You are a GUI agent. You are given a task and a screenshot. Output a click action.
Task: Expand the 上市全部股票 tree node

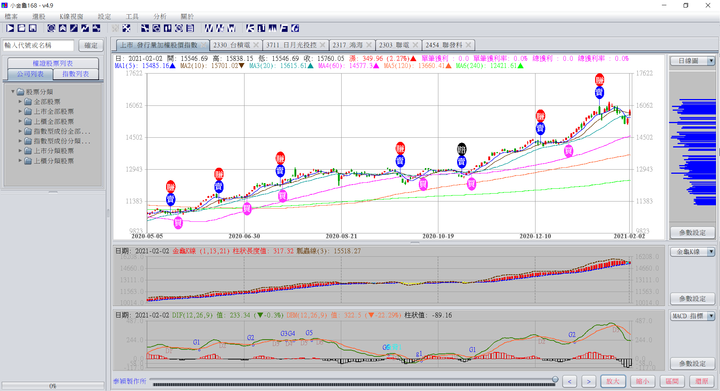tap(20, 112)
